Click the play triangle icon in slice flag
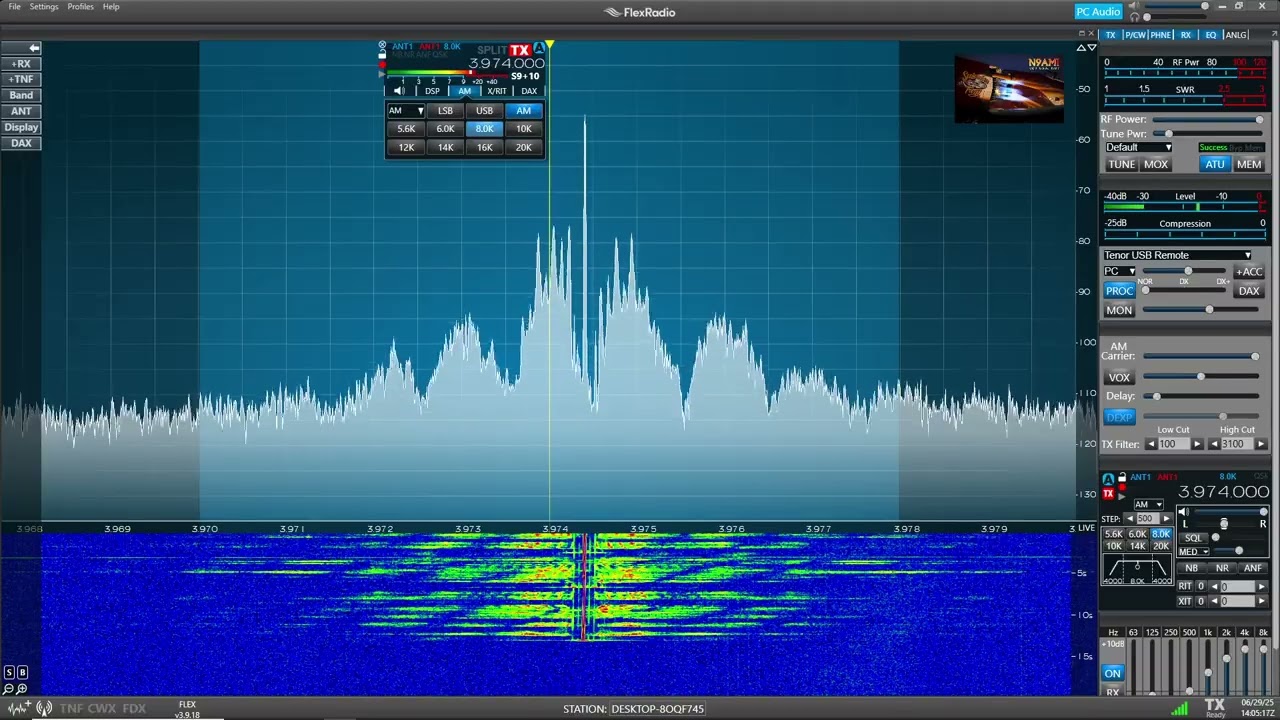This screenshot has height=720, width=1280. [x=382, y=75]
